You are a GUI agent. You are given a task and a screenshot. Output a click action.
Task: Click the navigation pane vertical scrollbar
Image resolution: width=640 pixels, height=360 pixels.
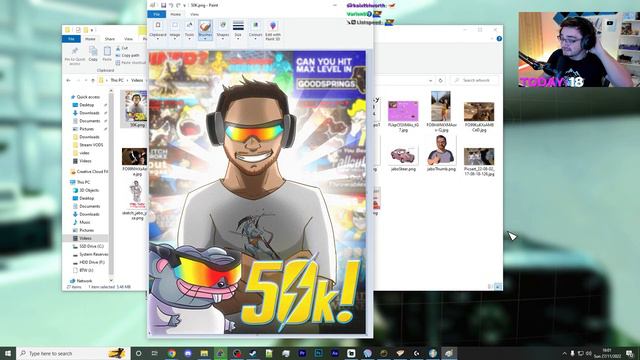coord(111,184)
